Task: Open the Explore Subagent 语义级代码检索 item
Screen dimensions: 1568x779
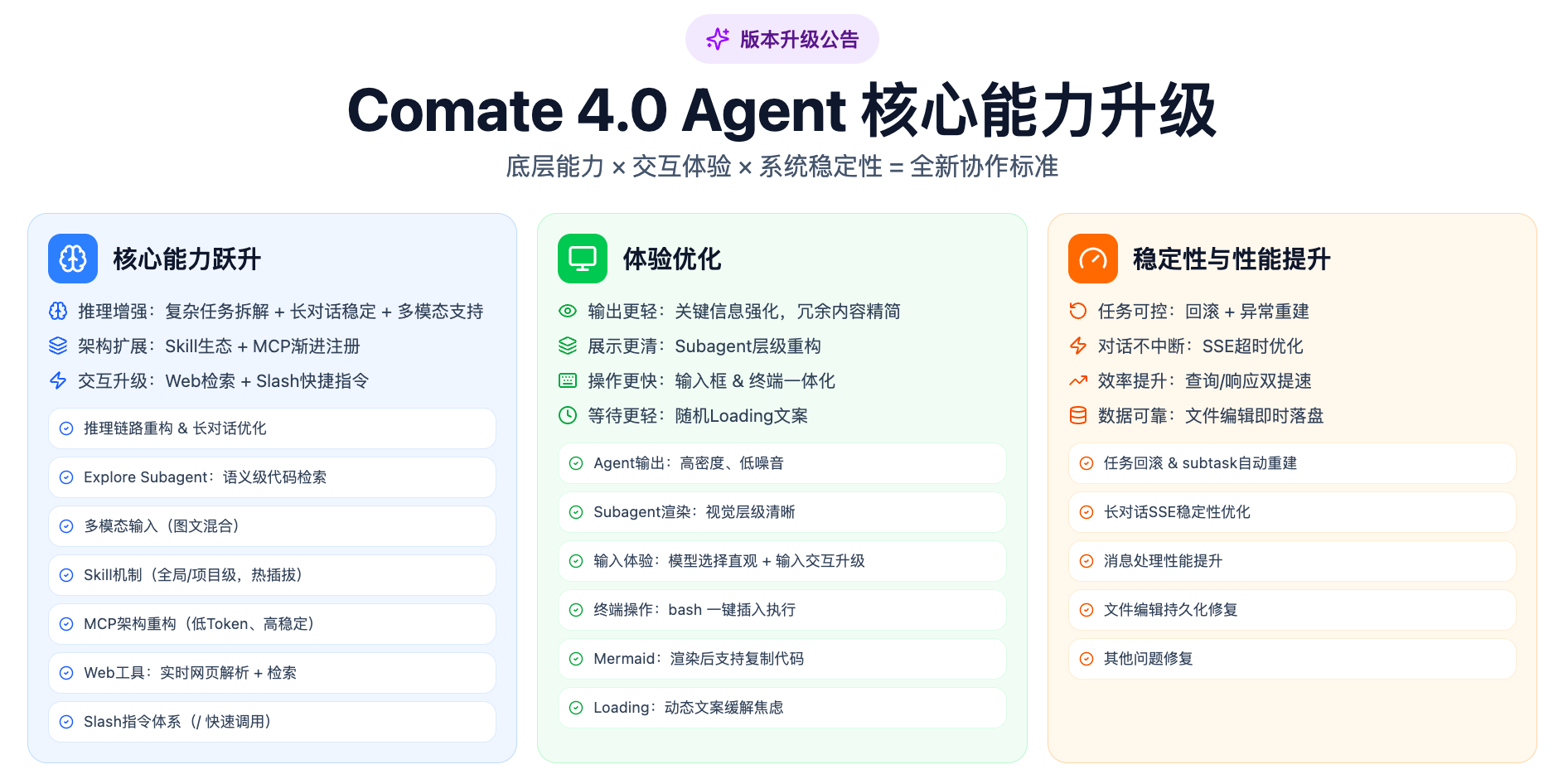Action: pos(272,477)
